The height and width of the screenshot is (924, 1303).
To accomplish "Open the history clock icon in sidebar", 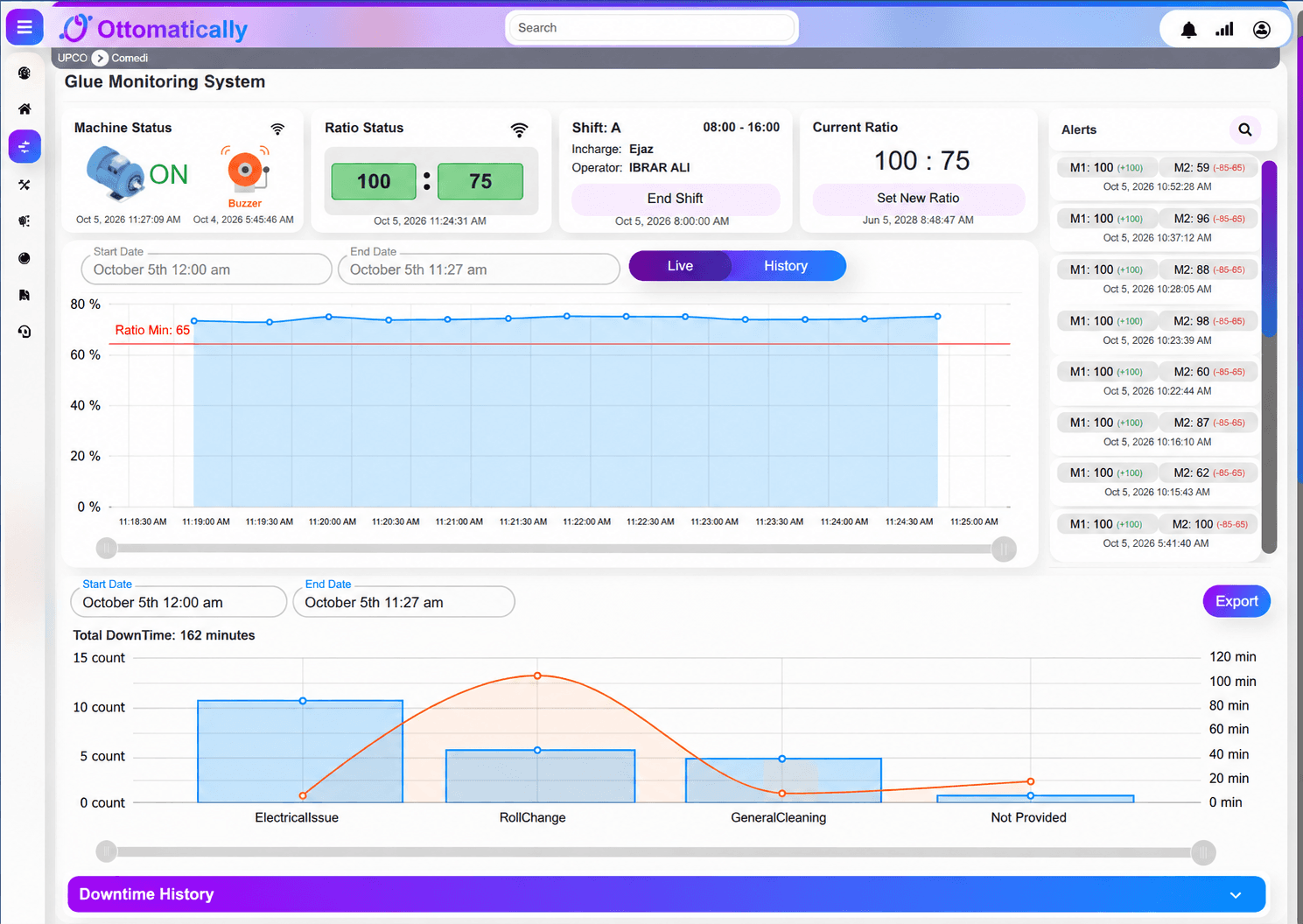I will tap(25, 332).
